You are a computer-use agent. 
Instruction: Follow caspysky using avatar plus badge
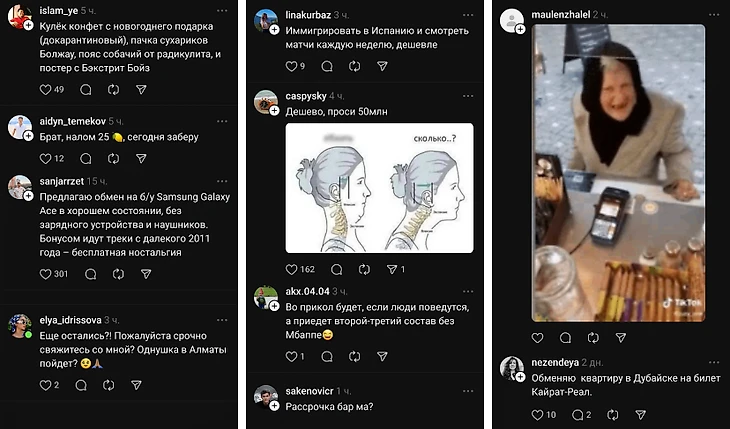tap(275, 110)
